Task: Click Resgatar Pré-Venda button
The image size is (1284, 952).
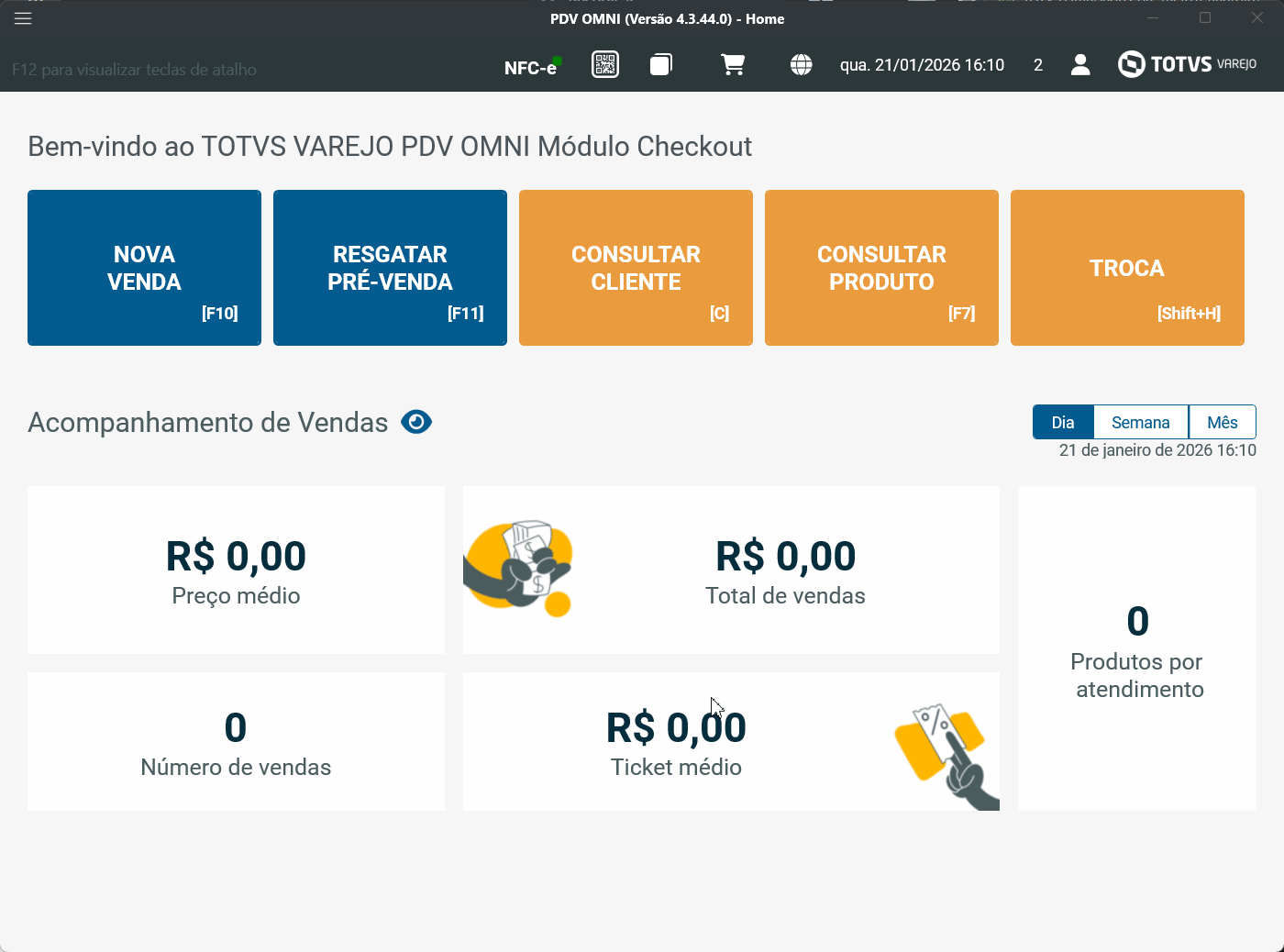Action: [x=390, y=268]
